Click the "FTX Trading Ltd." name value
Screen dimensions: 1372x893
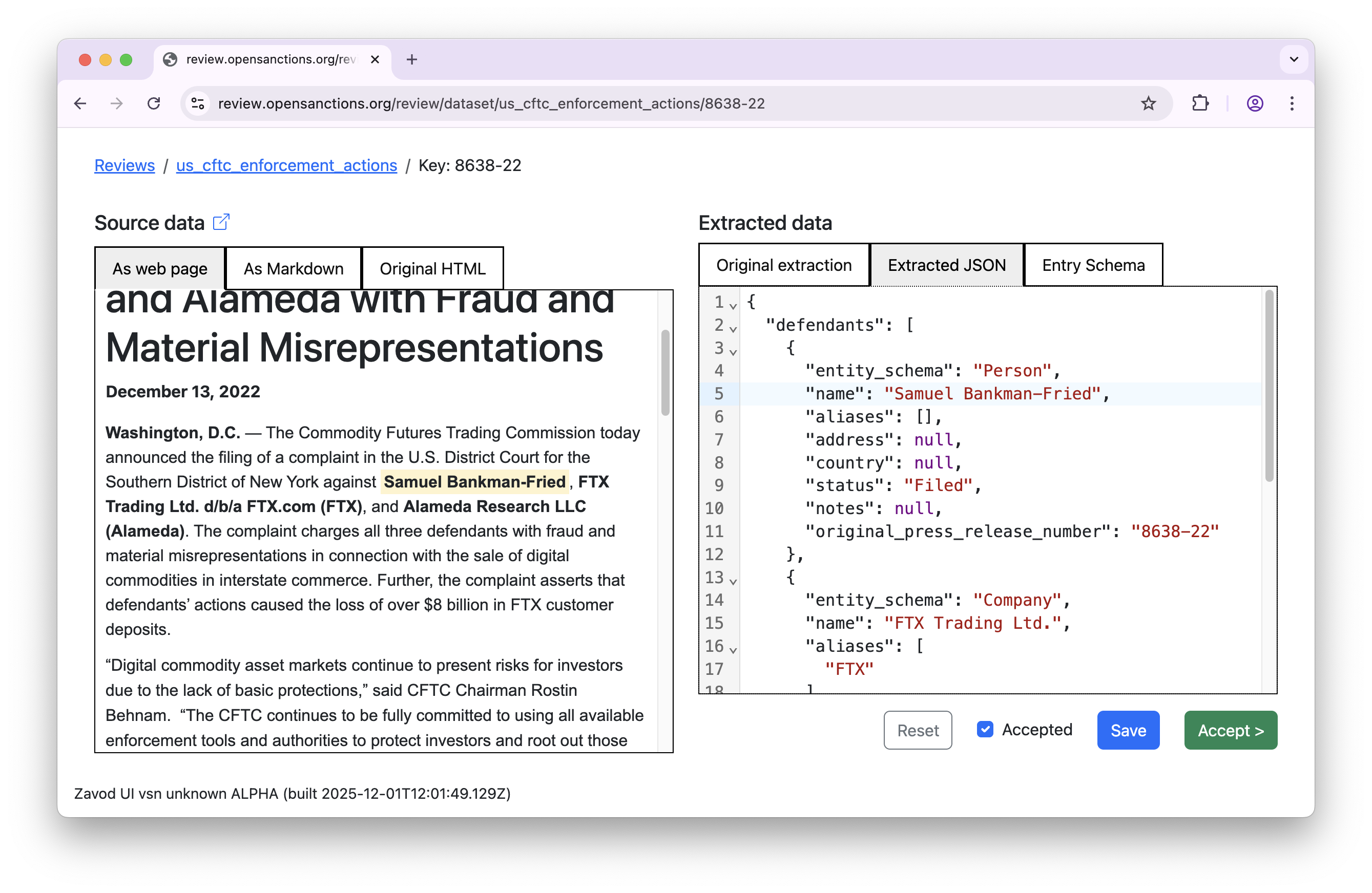click(x=972, y=623)
